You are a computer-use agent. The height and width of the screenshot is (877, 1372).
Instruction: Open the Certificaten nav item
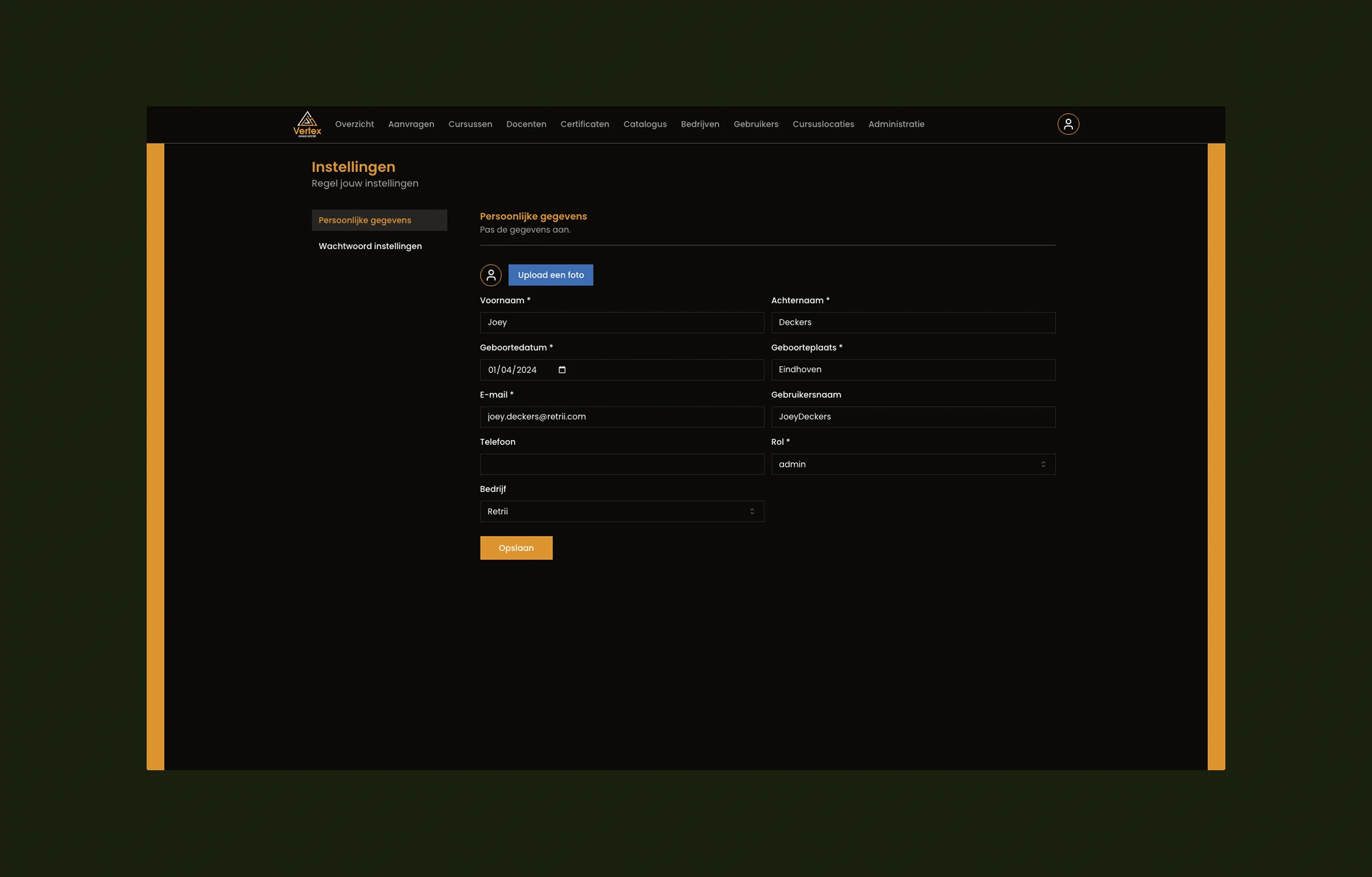coord(585,124)
